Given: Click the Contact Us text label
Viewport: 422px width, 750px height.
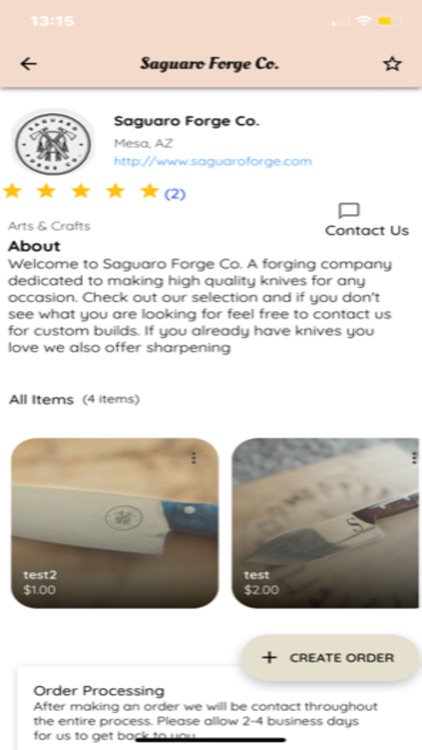Looking at the screenshot, I should (x=367, y=231).
